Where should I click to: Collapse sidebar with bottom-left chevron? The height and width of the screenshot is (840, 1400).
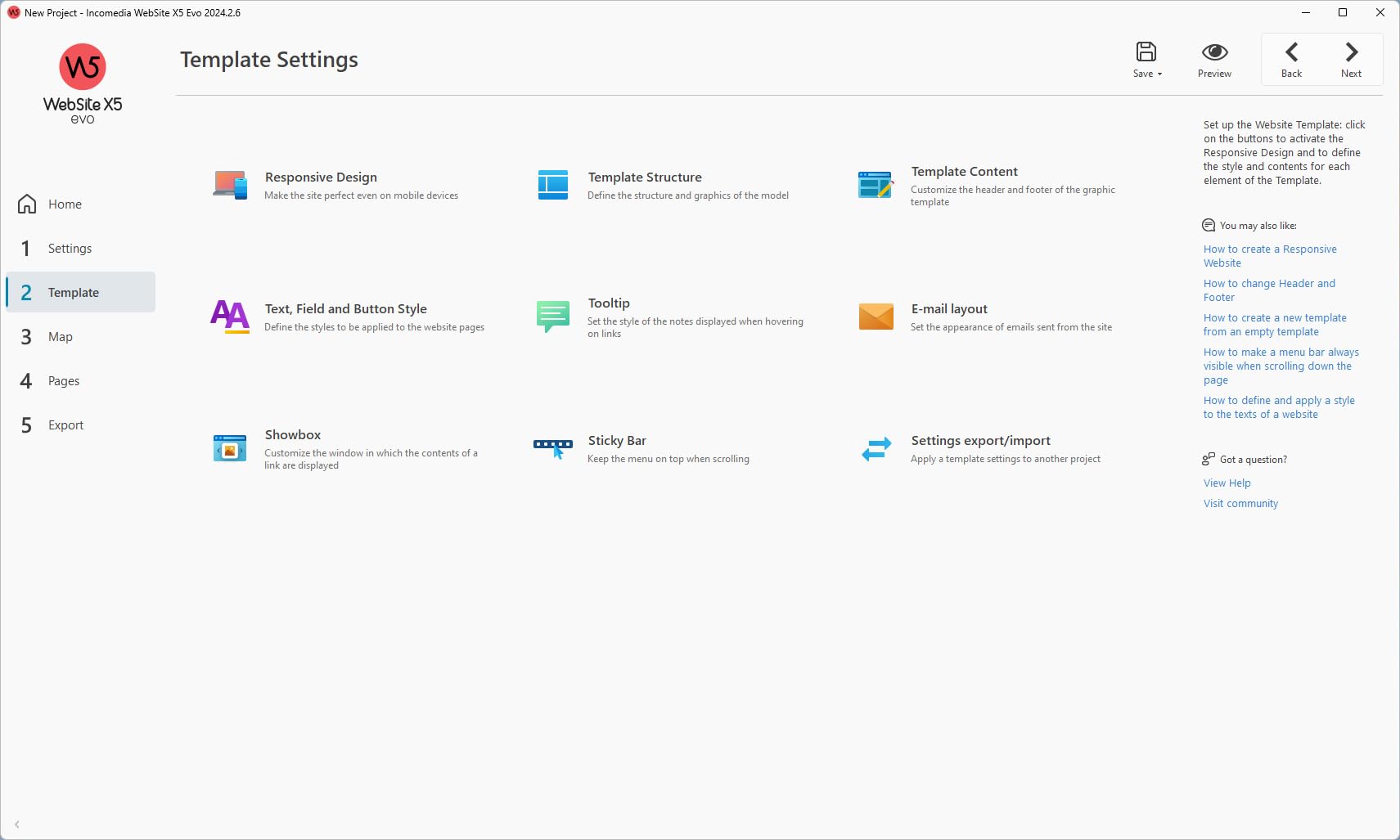point(17,824)
